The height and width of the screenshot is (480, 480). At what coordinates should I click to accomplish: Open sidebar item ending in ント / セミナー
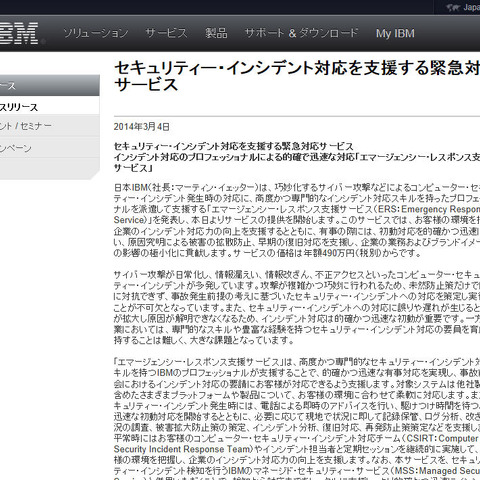tap(50, 126)
